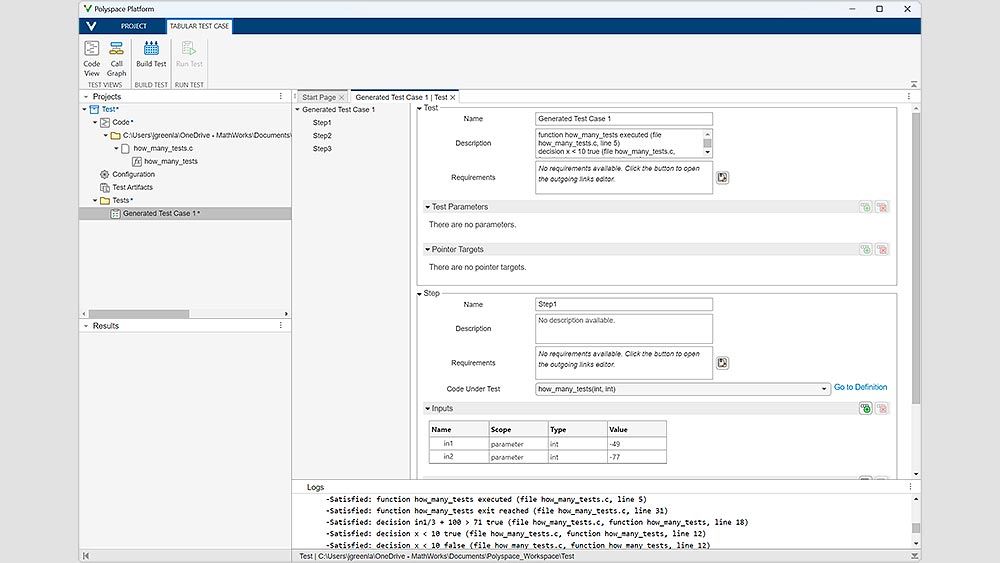Viewport: 1000px width, 563px height.
Task: Add a pointer target
Action: (865, 249)
